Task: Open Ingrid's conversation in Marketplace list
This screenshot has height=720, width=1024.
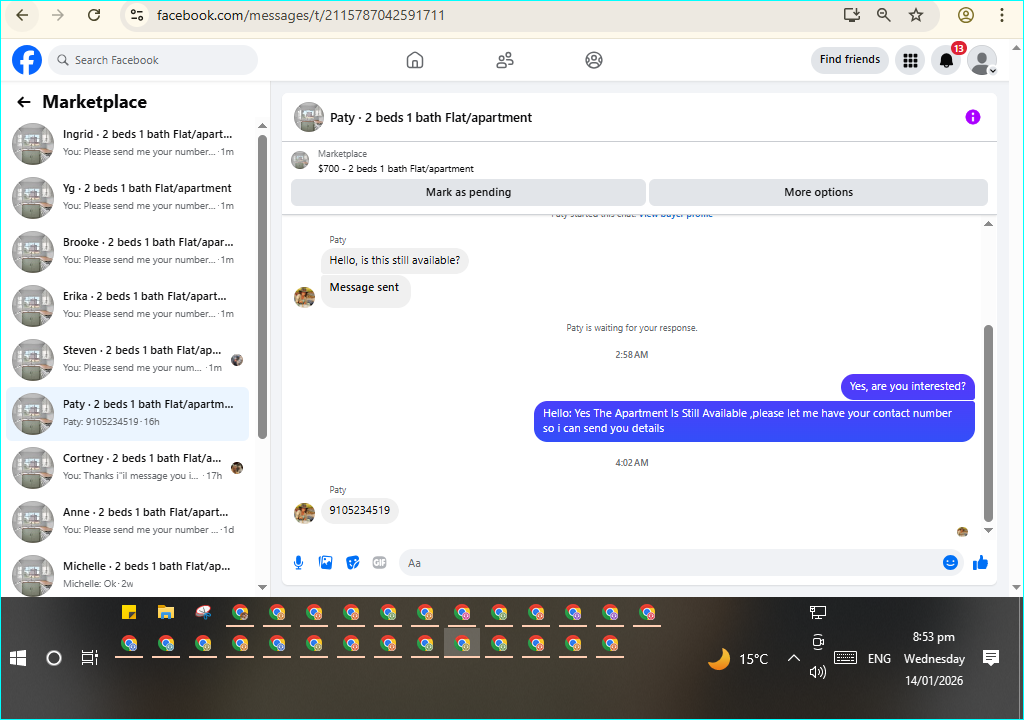Action: click(128, 143)
